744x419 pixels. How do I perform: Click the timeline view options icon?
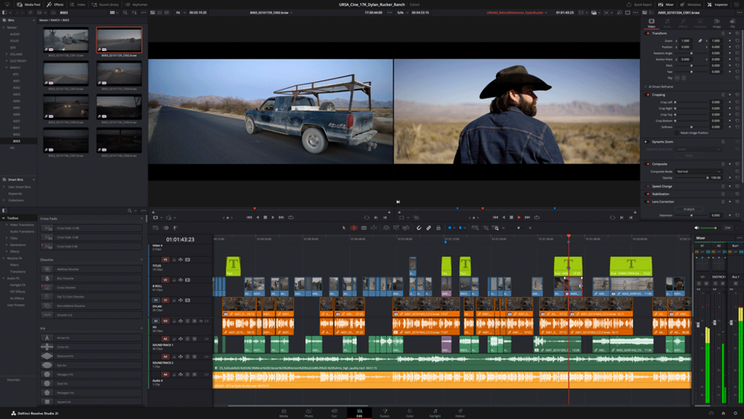pos(156,228)
